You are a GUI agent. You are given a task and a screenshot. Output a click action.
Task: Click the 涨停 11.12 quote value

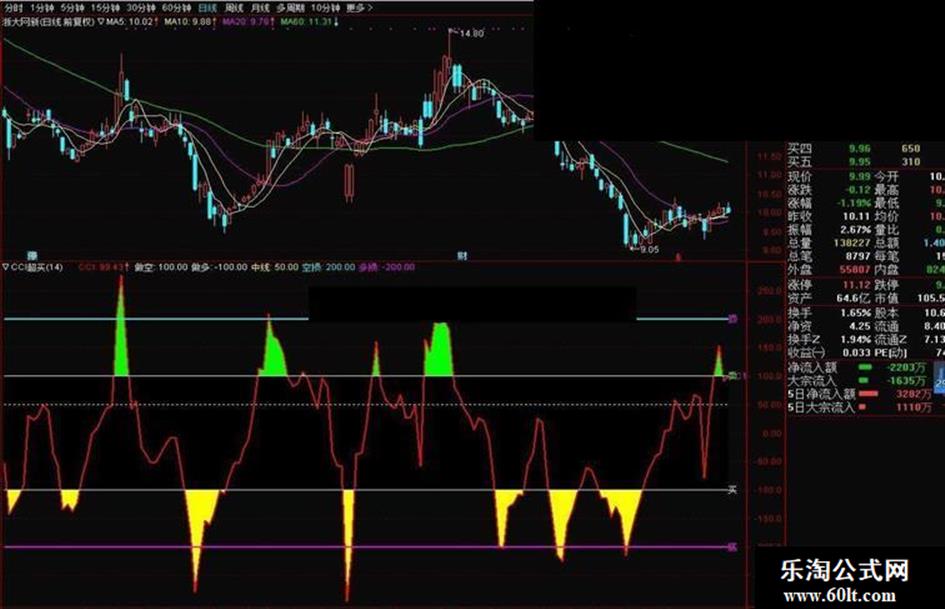pyautogui.click(x=856, y=285)
